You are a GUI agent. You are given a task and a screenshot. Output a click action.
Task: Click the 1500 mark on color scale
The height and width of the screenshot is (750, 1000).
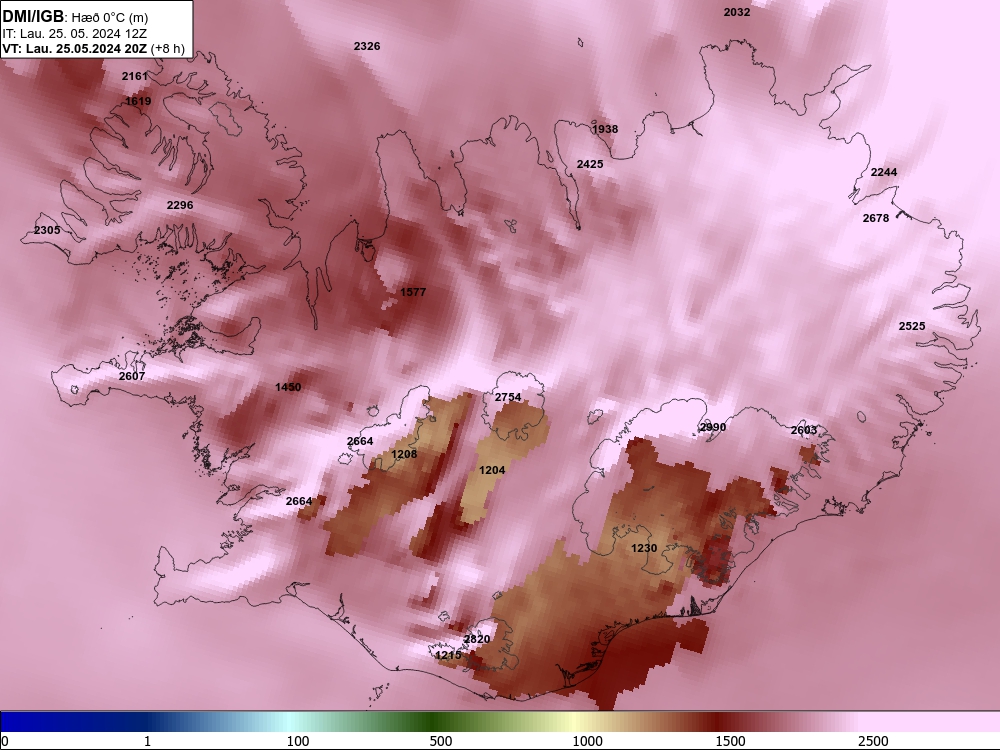(730, 741)
